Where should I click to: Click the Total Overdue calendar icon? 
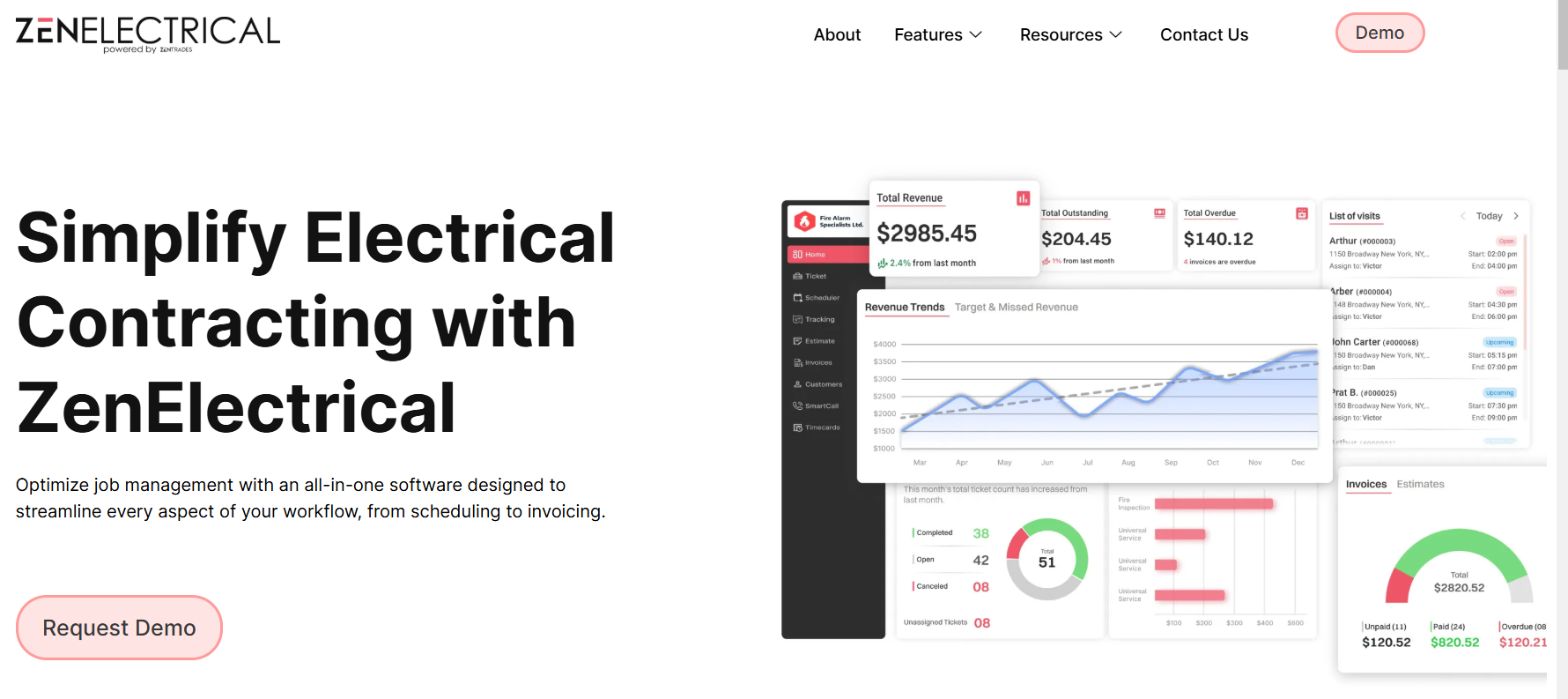(1302, 213)
